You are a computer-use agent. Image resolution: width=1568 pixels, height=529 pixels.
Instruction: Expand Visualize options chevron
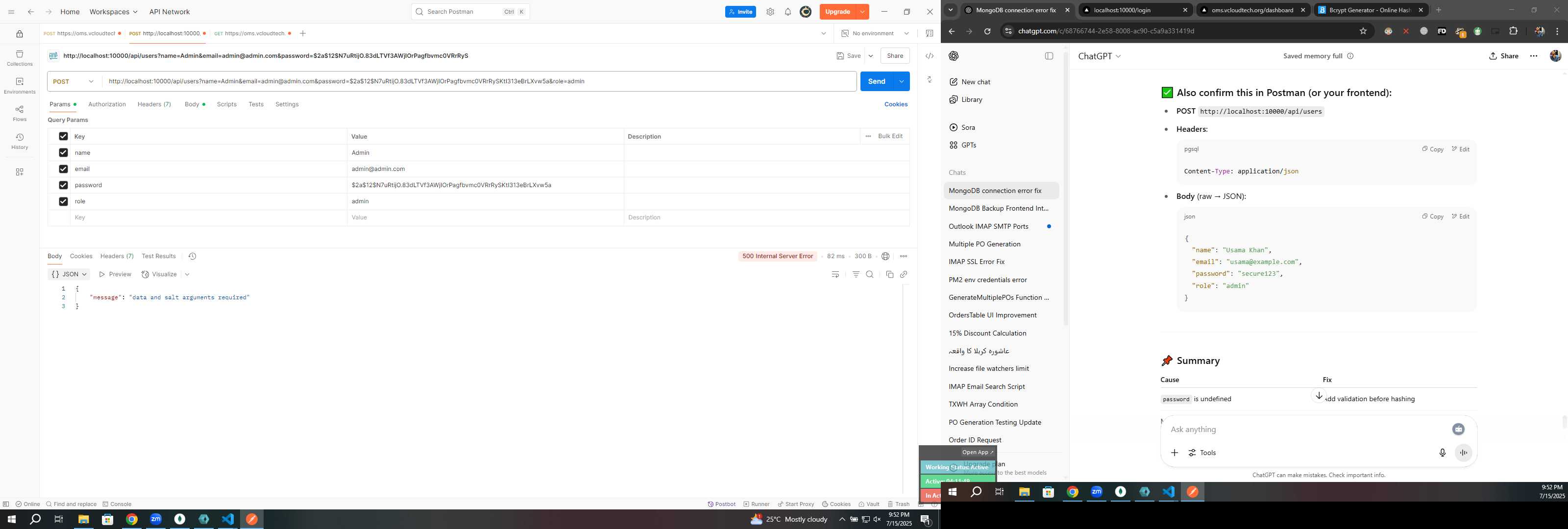tap(187, 275)
